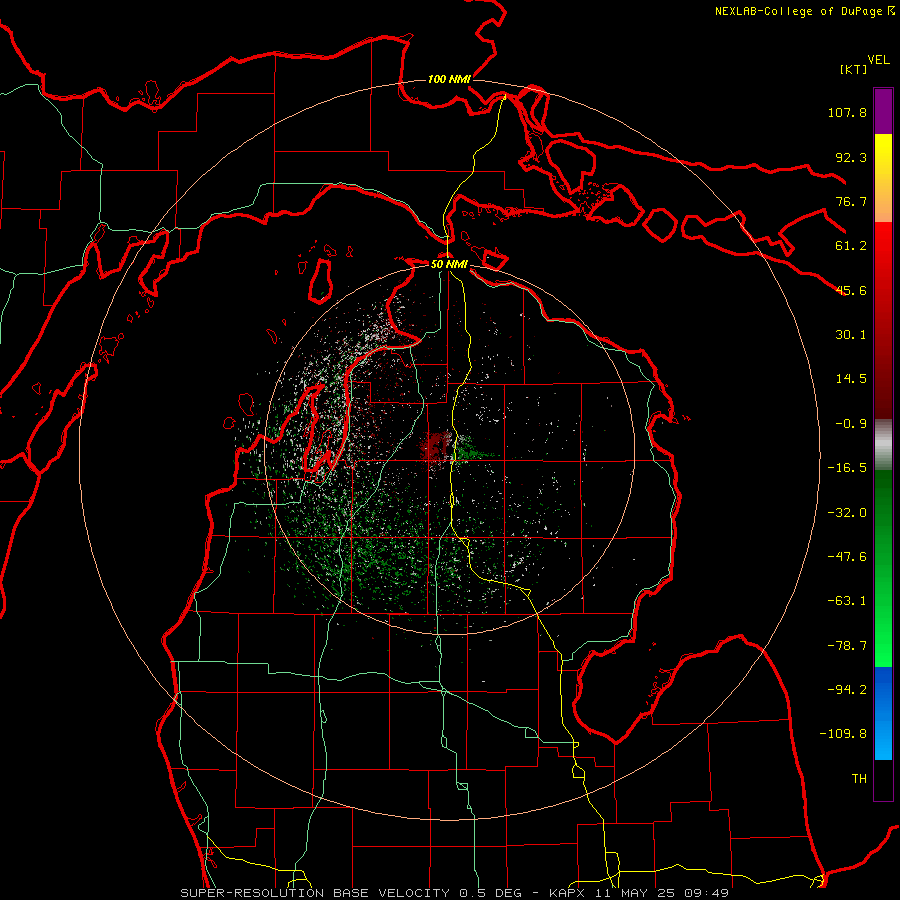Click the 61.2 velocity scale value
900x900 pixels.
[x=851, y=246]
